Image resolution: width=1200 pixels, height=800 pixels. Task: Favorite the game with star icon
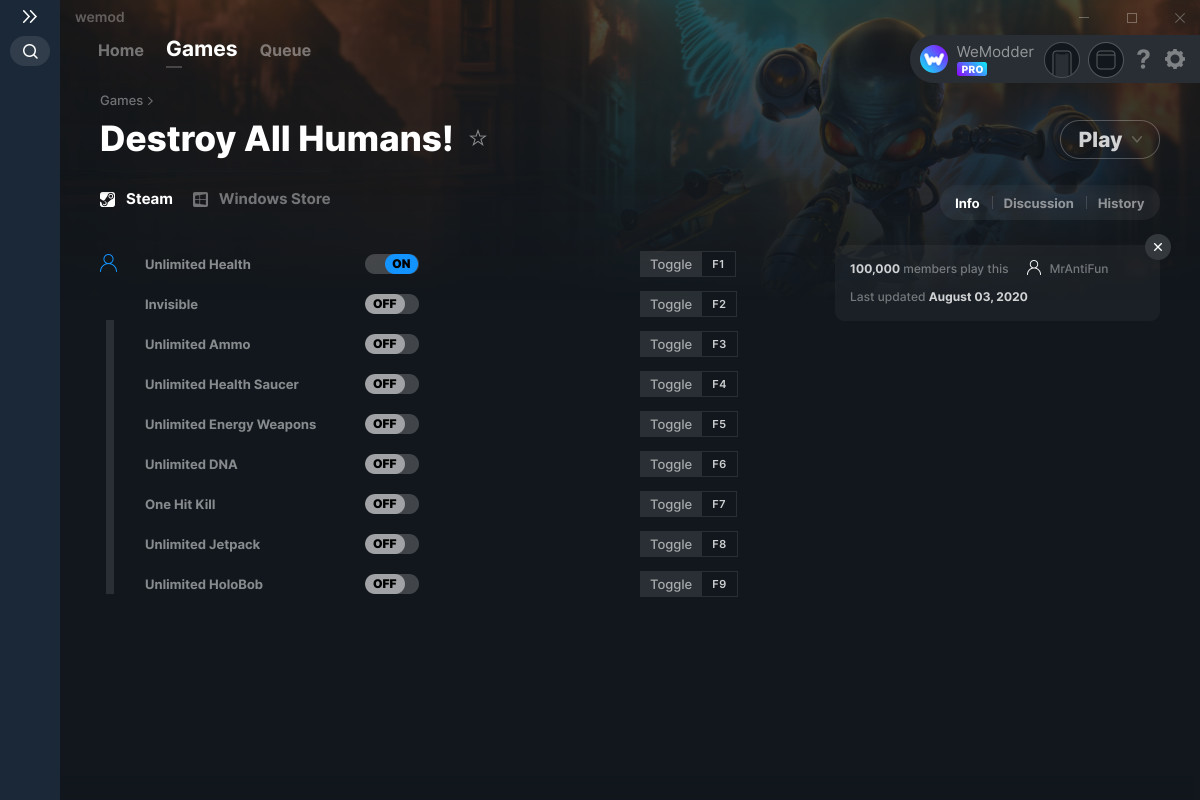pyautogui.click(x=478, y=139)
